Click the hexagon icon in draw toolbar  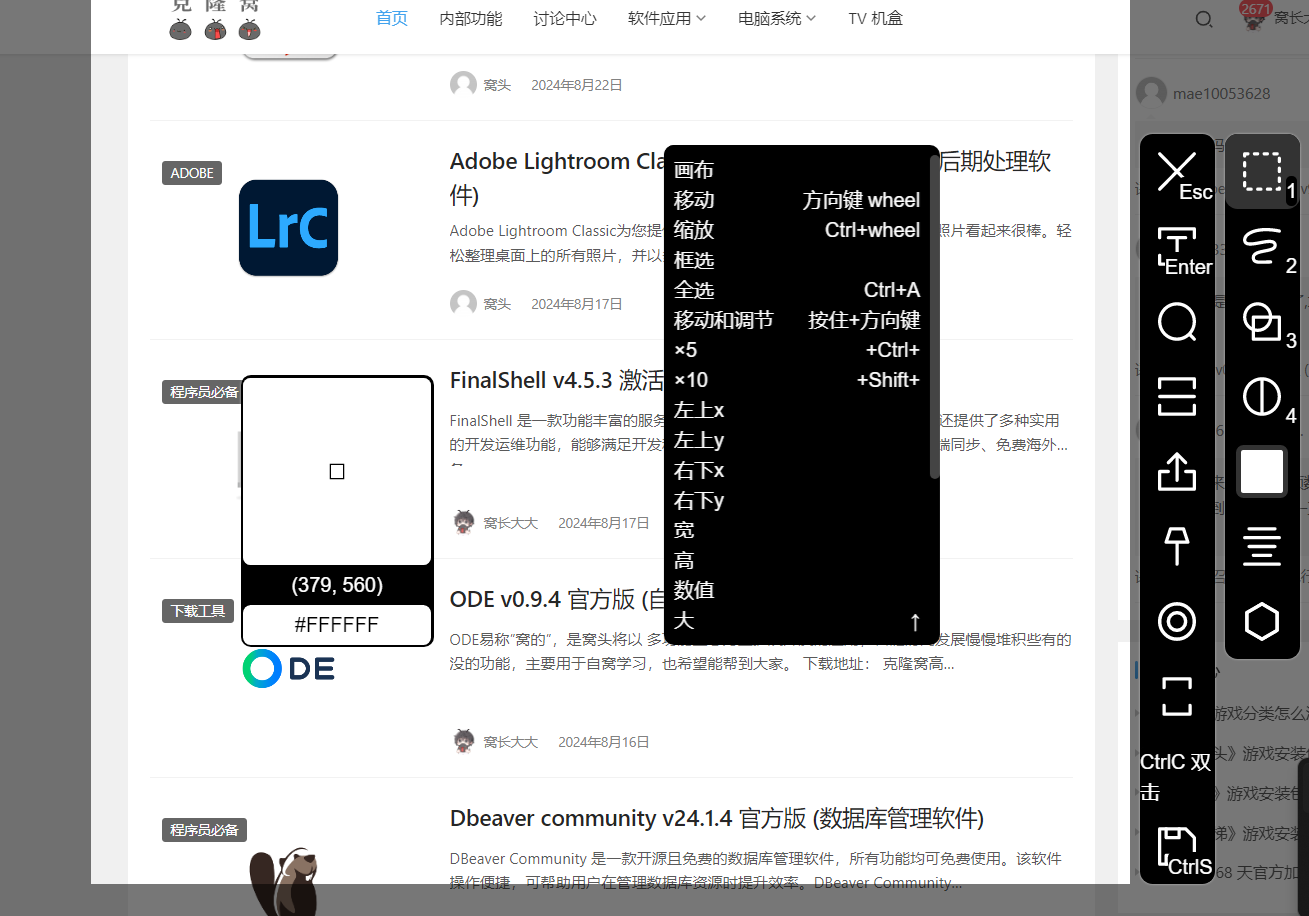[1262, 622]
